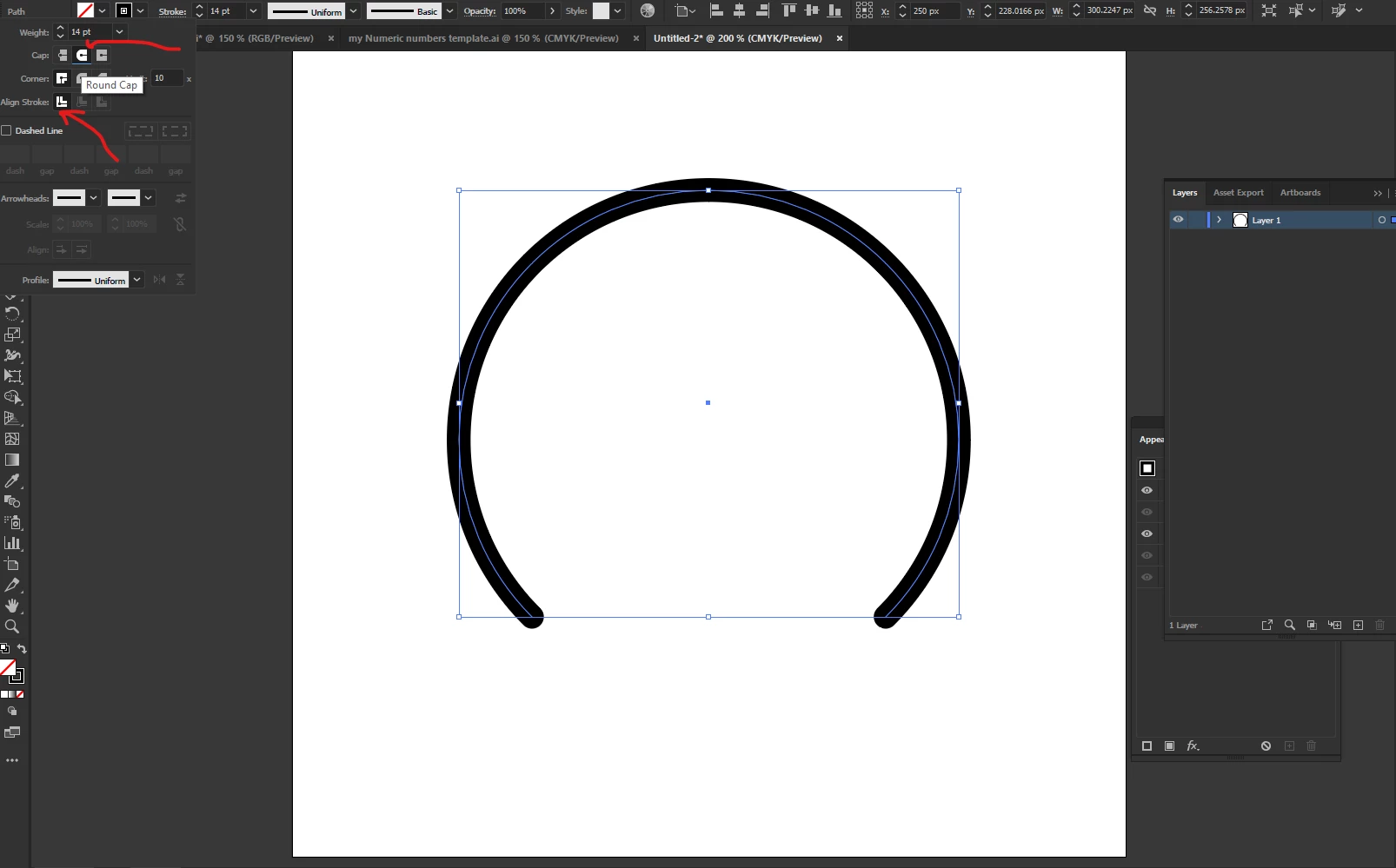This screenshot has height=868, width=1396.
Task: Select the Artboard tool
Action: coord(12,564)
